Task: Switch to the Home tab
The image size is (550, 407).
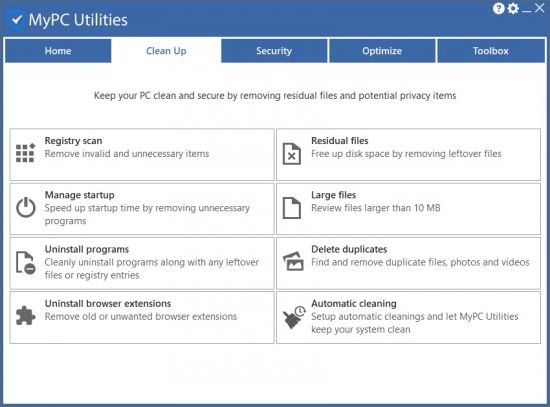Action: coord(58,51)
